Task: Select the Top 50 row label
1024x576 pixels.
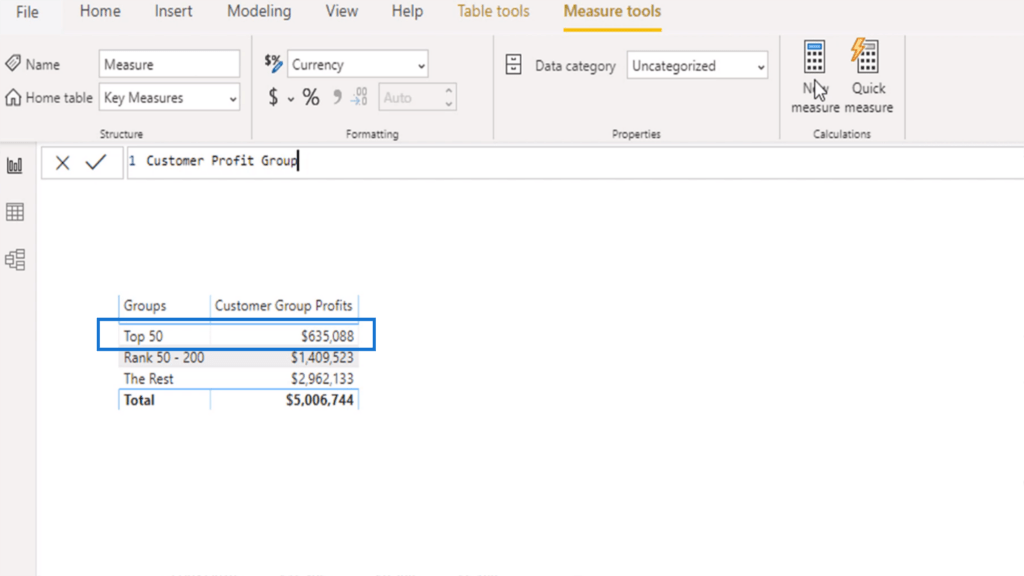Action: coord(143,336)
